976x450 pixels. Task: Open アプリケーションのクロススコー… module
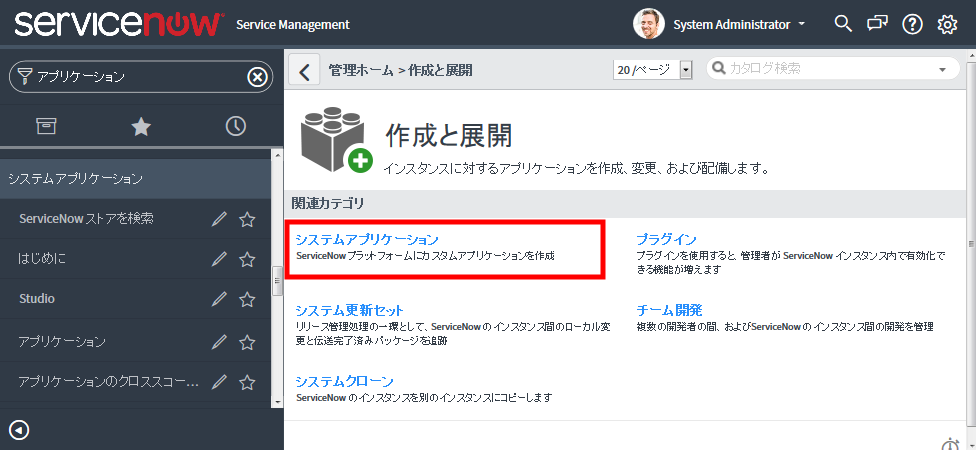(x=109, y=382)
